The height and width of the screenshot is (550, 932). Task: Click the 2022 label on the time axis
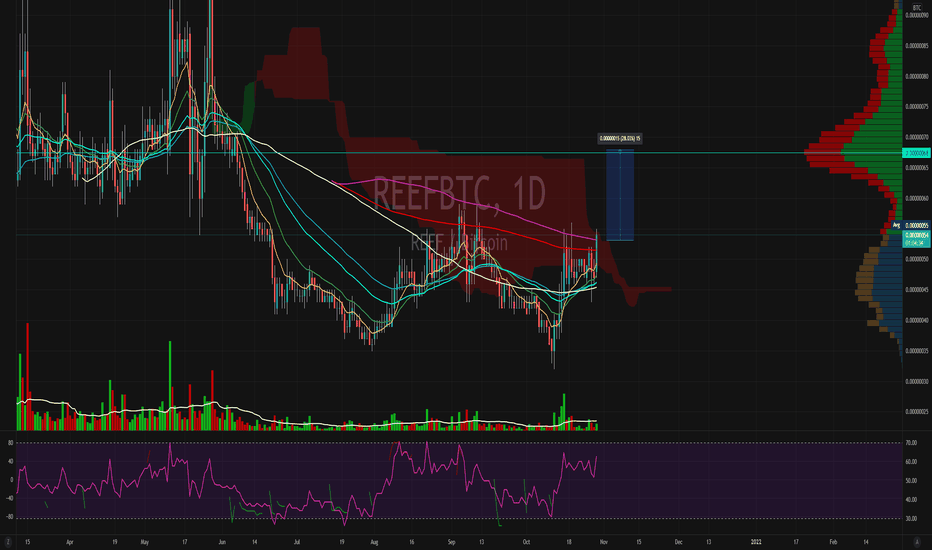(756, 542)
